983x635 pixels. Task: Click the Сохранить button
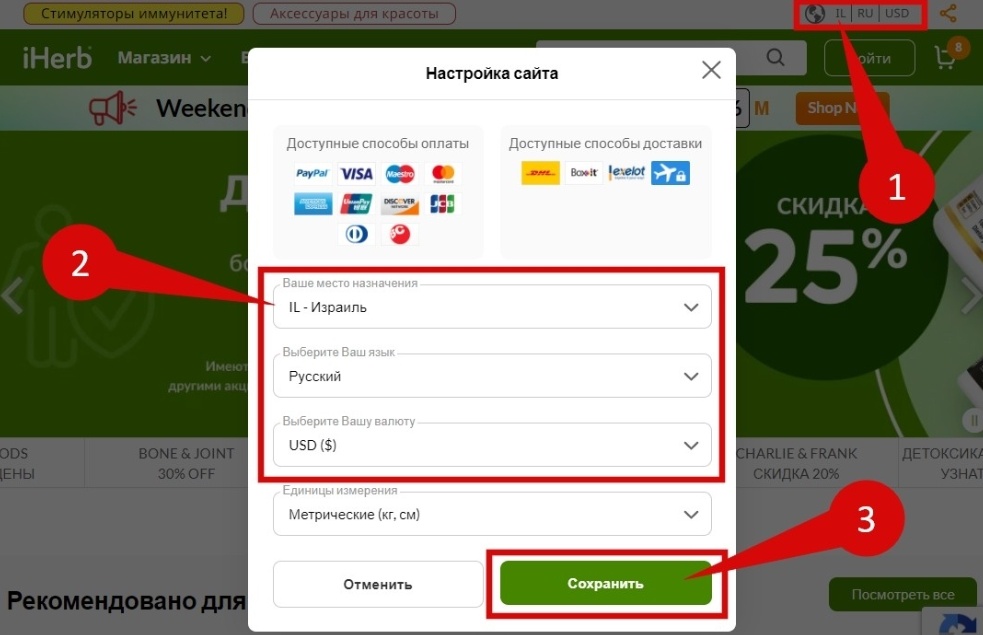(x=606, y=583)
